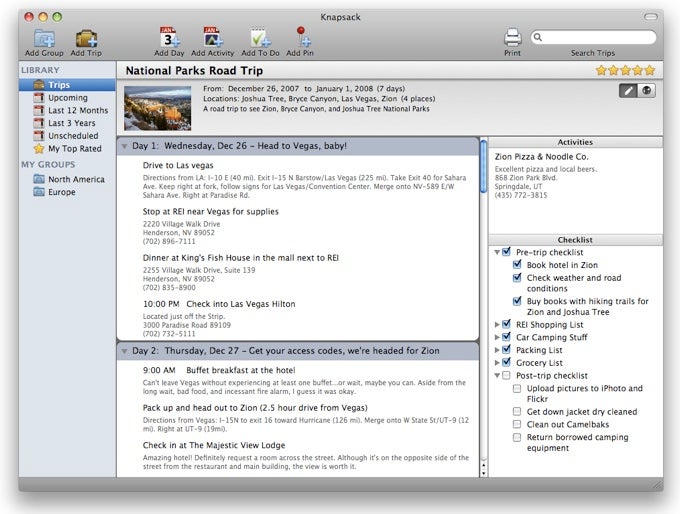Open the North America group
This screenshot has width=680, height=514.
[76, 180]
